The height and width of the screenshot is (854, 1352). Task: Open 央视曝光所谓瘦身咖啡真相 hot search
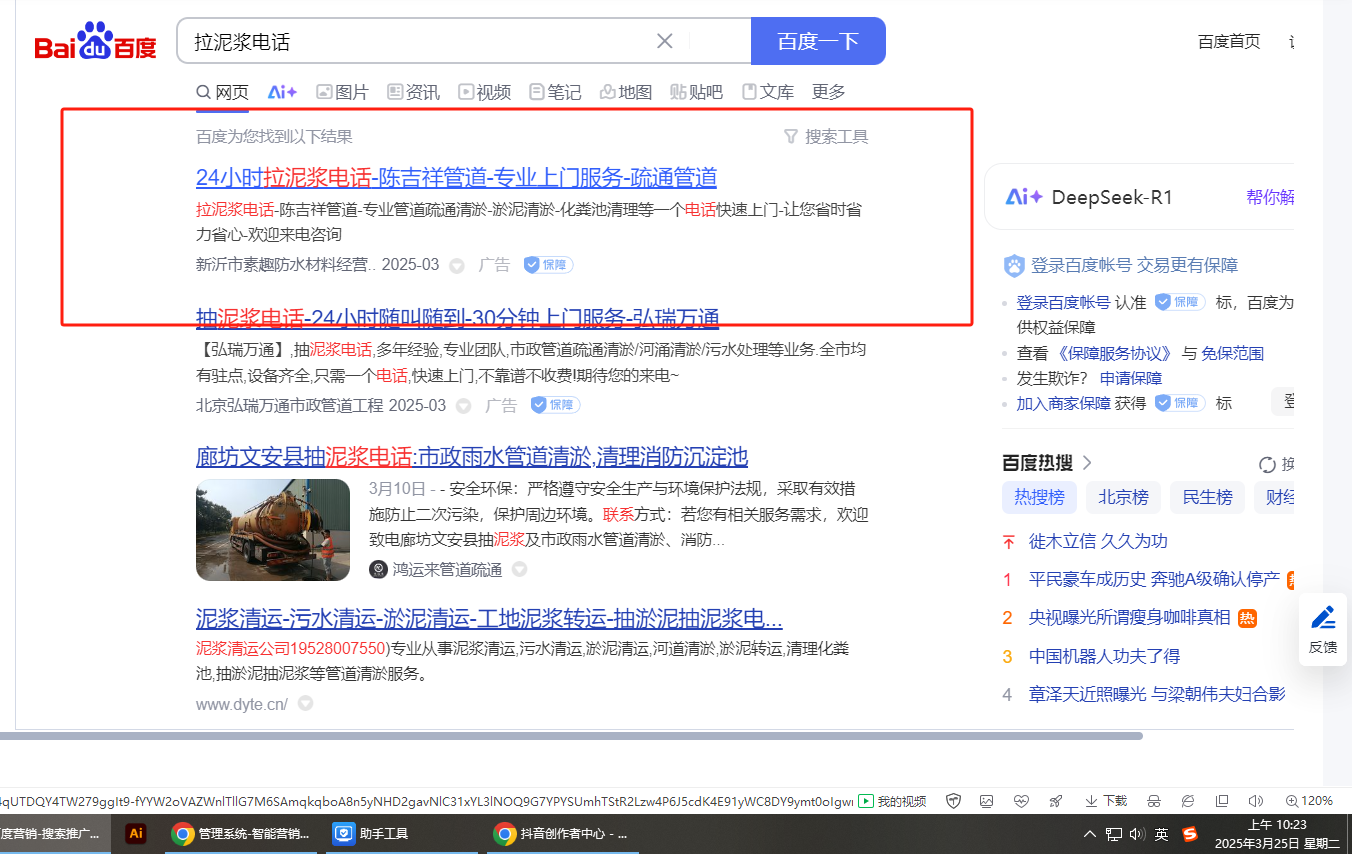pyautogui.click(x=1129, y=618)
